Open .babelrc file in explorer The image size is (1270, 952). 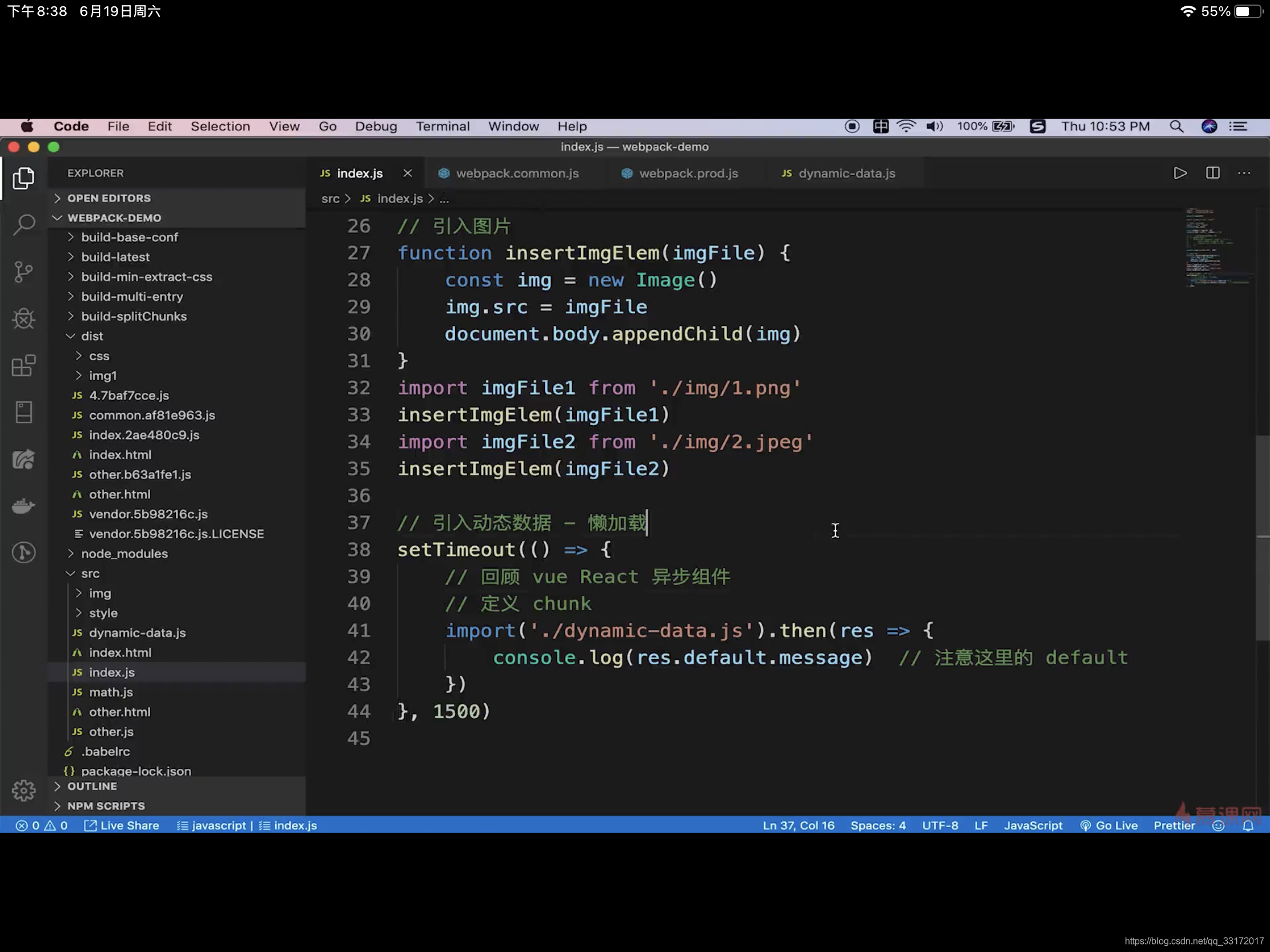[106, 751]
